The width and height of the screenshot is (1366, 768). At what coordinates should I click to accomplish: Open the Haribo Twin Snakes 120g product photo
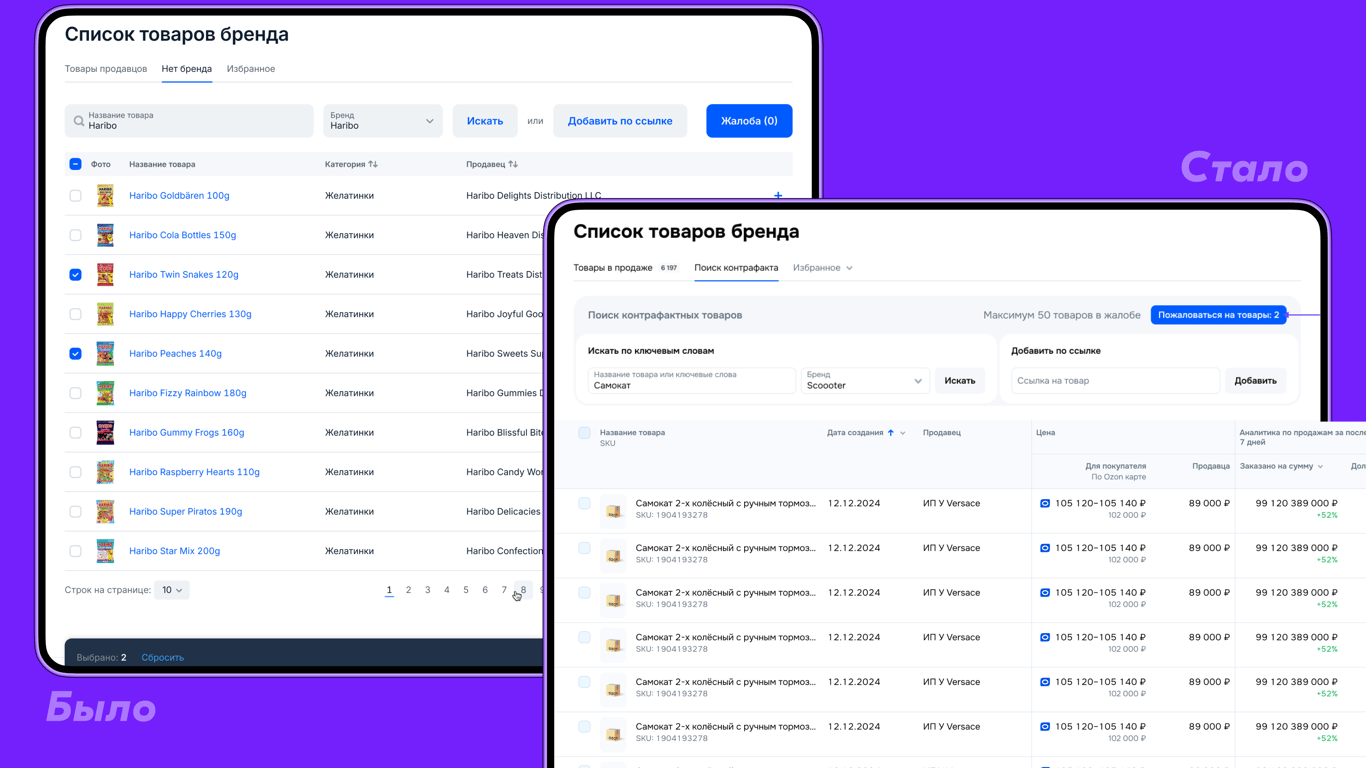(105, 274)
